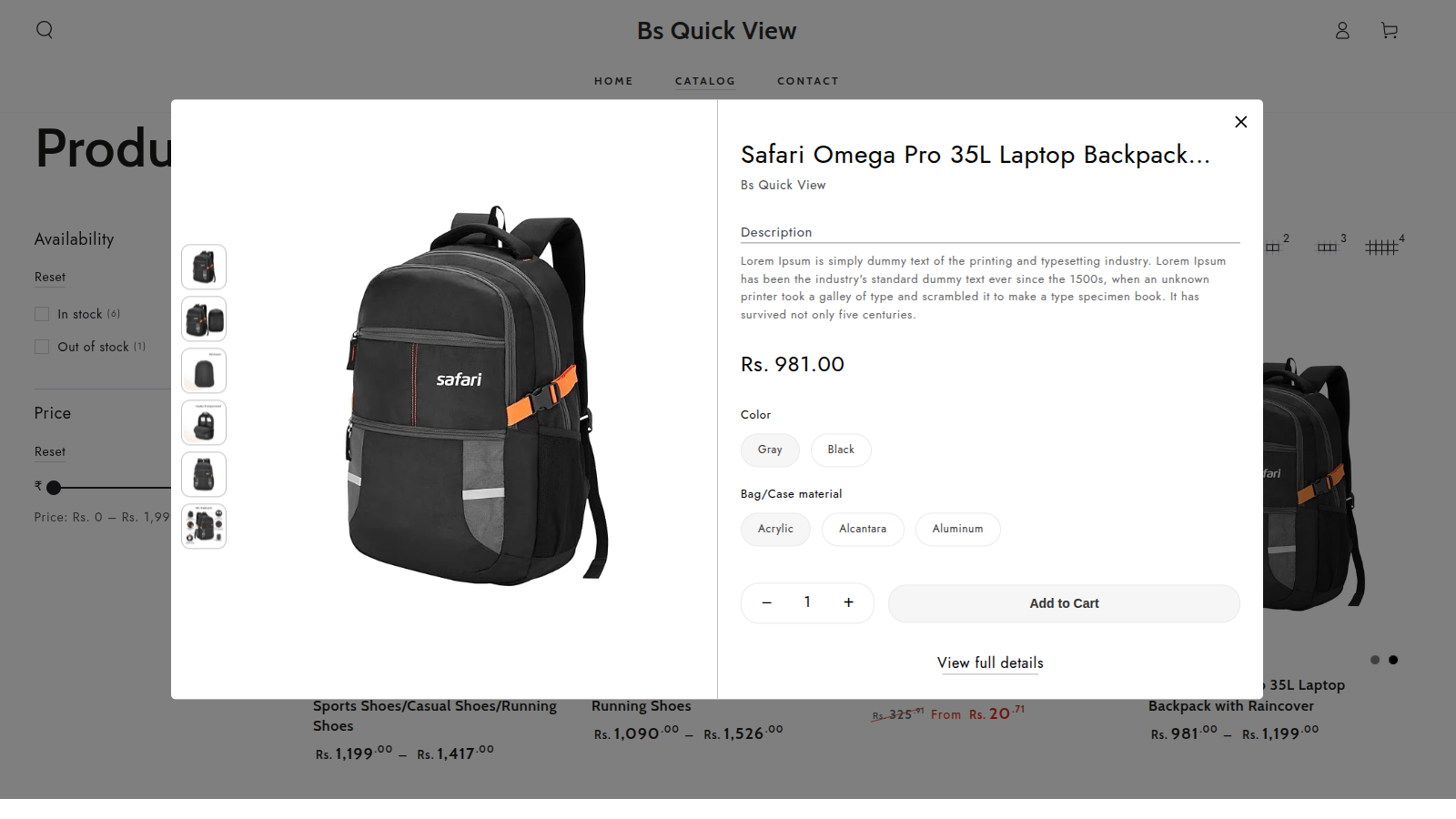Viewport: 1456px width, 819px height.
Task: Click the price range slider handle
Action: coord(54,488)
